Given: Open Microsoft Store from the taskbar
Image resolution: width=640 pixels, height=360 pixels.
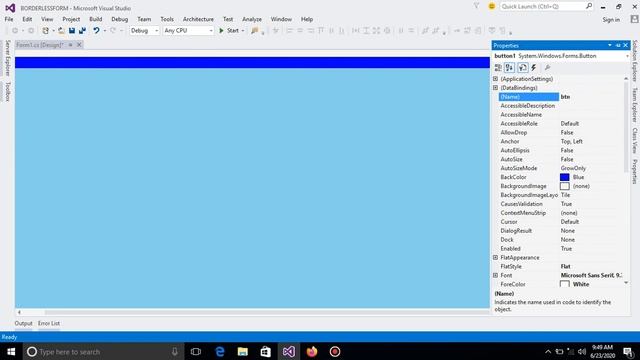Looking at the screenshot, I should click(266, 351).
